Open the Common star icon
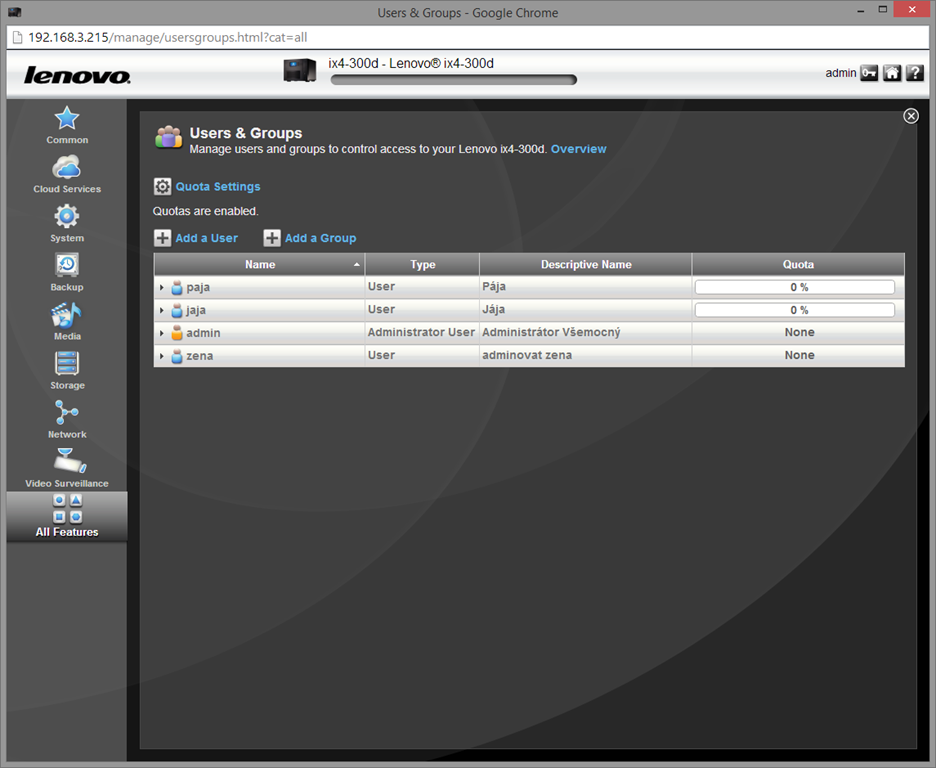The image size is (936, 768). coord(67,119)
